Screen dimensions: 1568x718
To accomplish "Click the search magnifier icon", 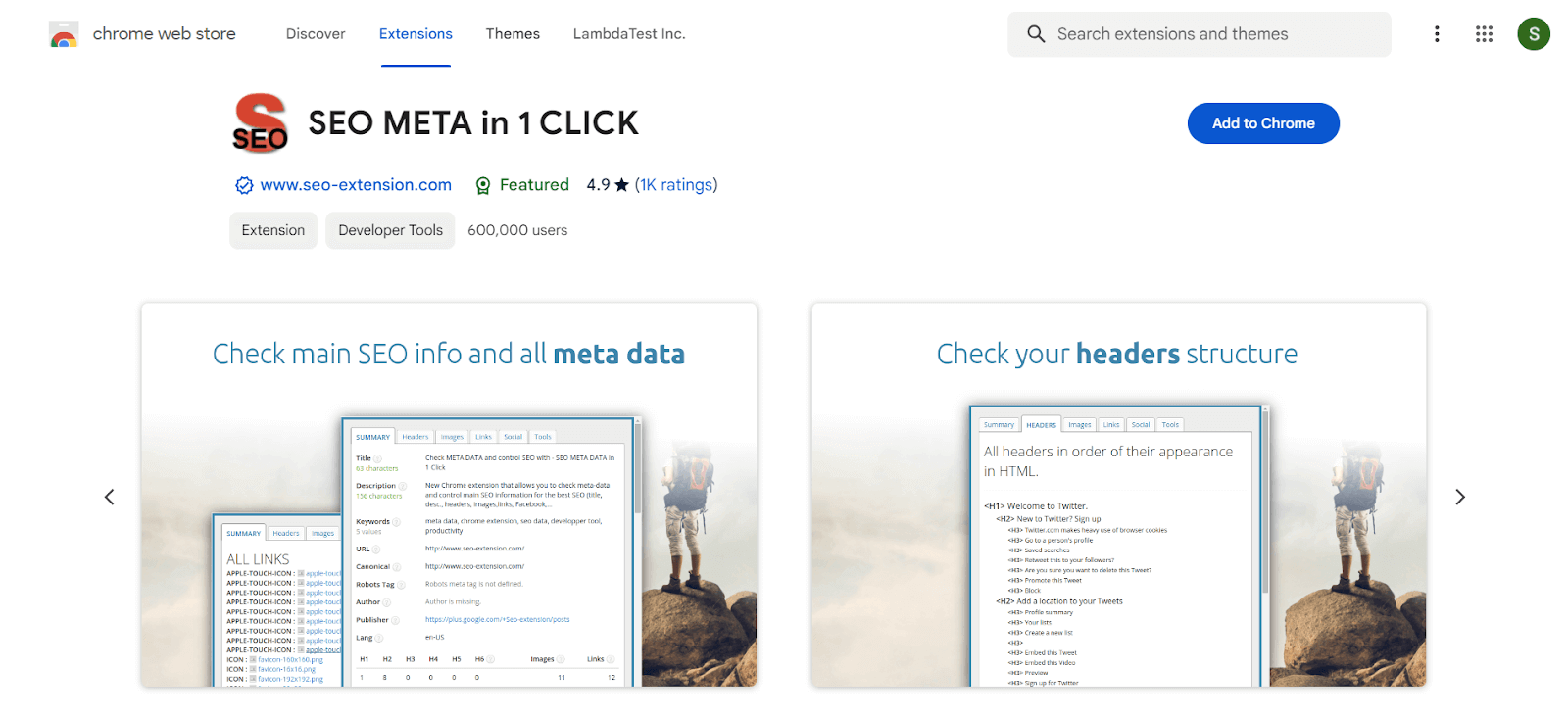I will click(x=1036, y=34).
